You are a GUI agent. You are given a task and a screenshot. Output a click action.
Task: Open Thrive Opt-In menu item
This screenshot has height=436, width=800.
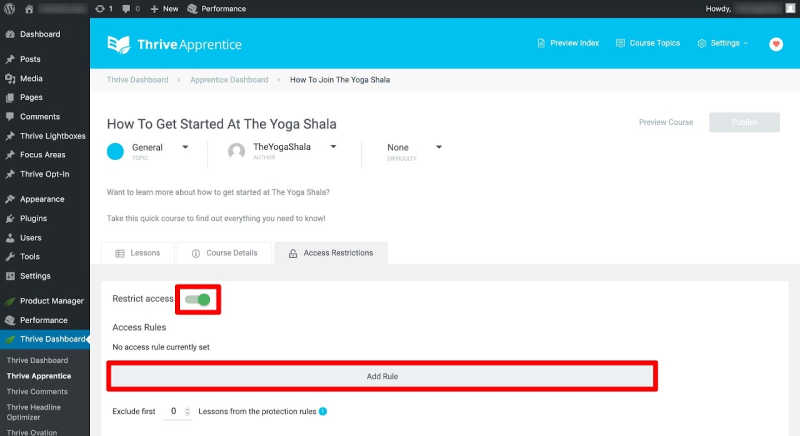coord(45,174)
